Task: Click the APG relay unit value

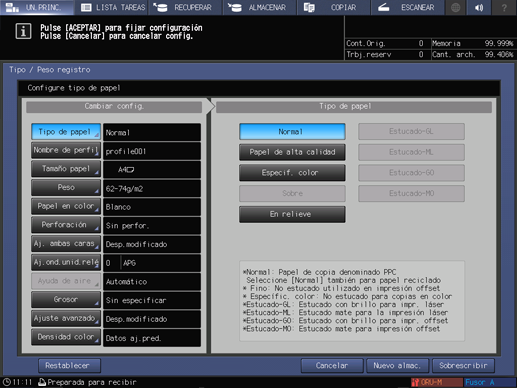Action: 161,263
